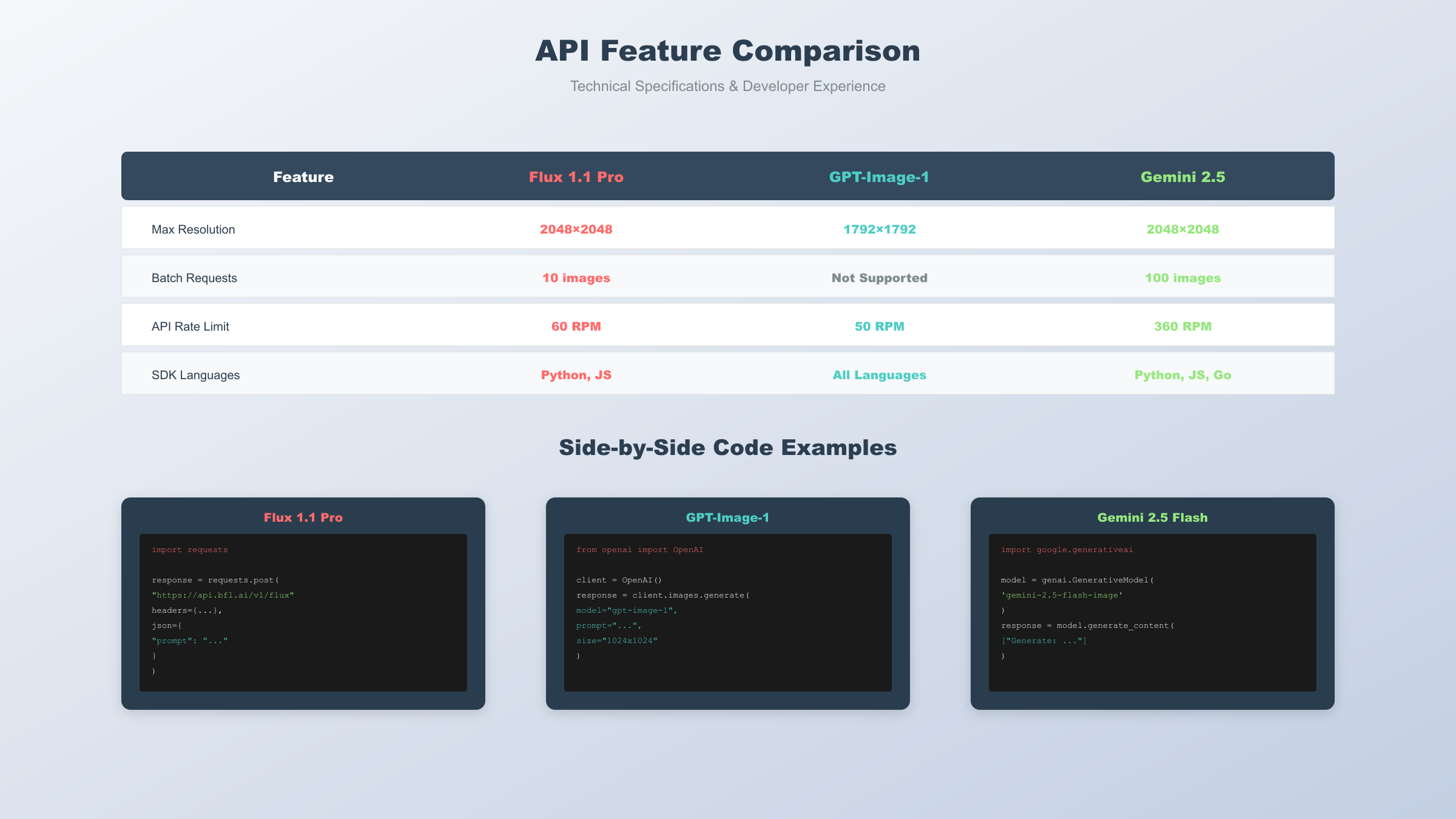Click the "All Languages" SDK cell
Image resolution: width=1456 pixels, height=819 pixels.
pos(879,375)
